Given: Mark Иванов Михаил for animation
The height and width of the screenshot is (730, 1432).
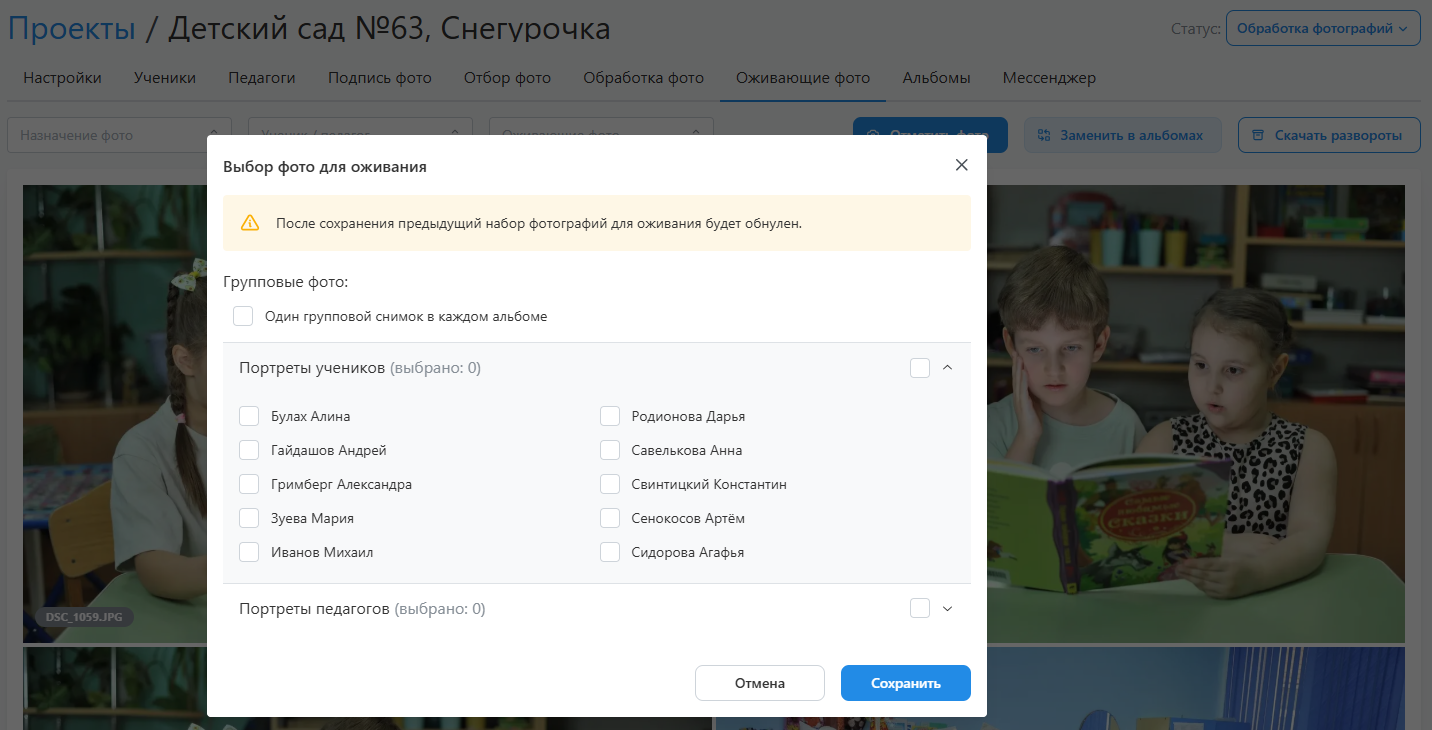Looking at the screenshot, I should point(249,552).
